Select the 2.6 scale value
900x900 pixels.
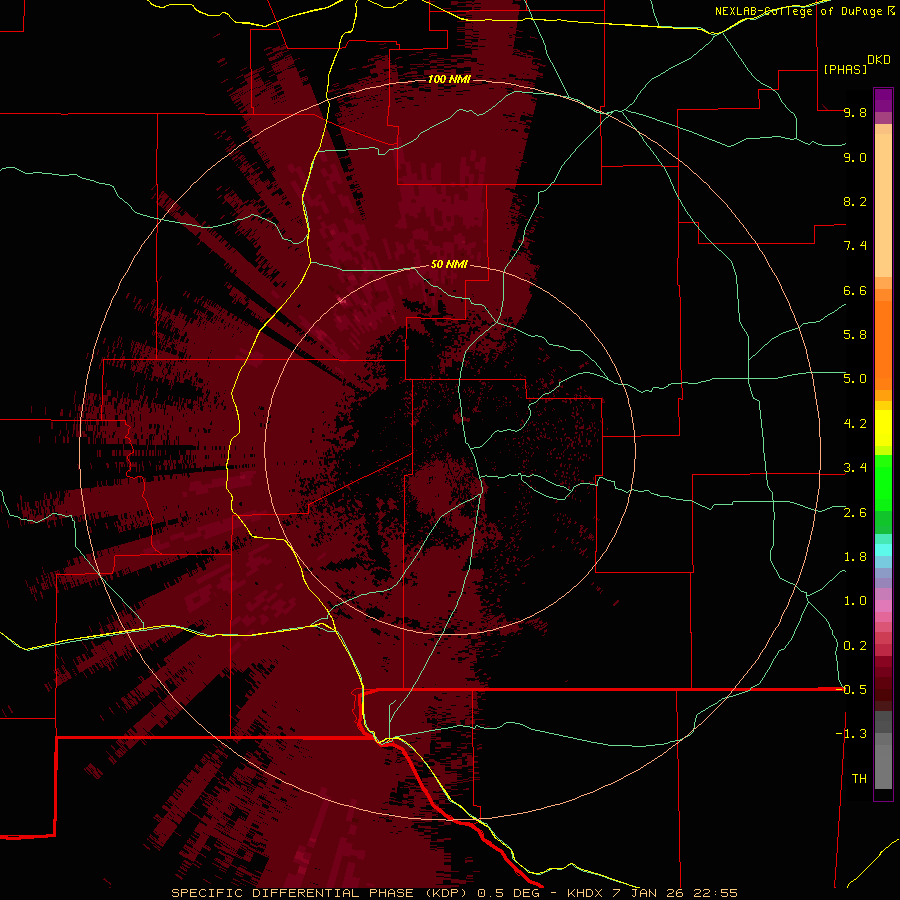click(x=855, y=513)
